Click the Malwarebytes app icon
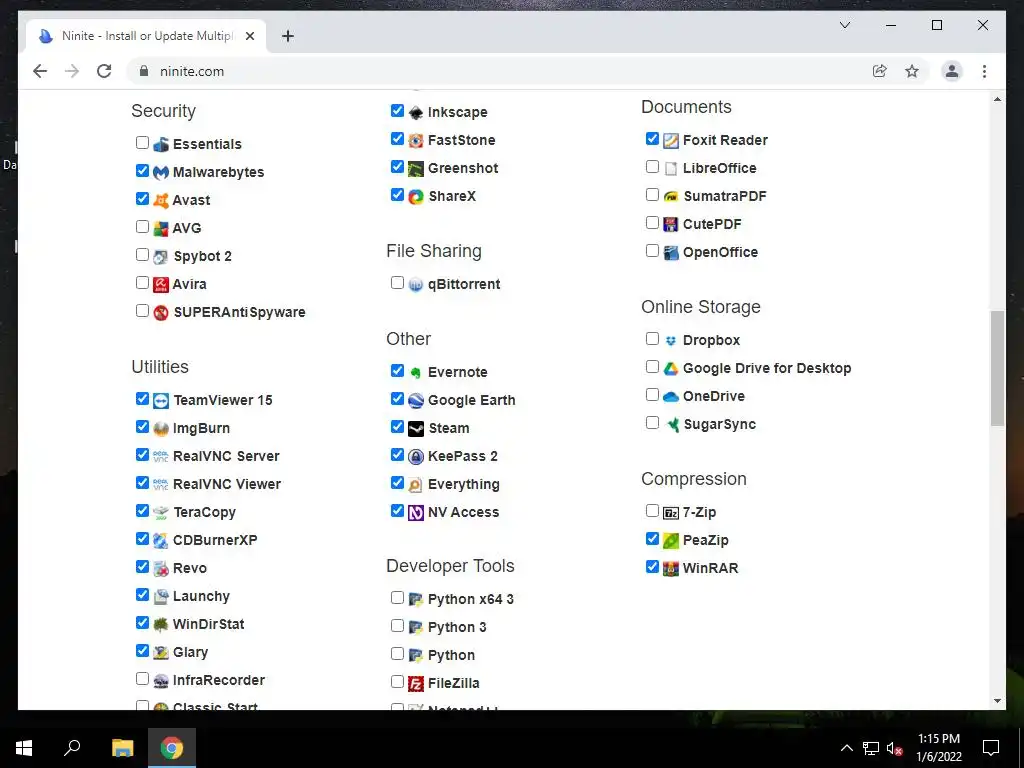The image size is (1024, 768). click(161, 172)
